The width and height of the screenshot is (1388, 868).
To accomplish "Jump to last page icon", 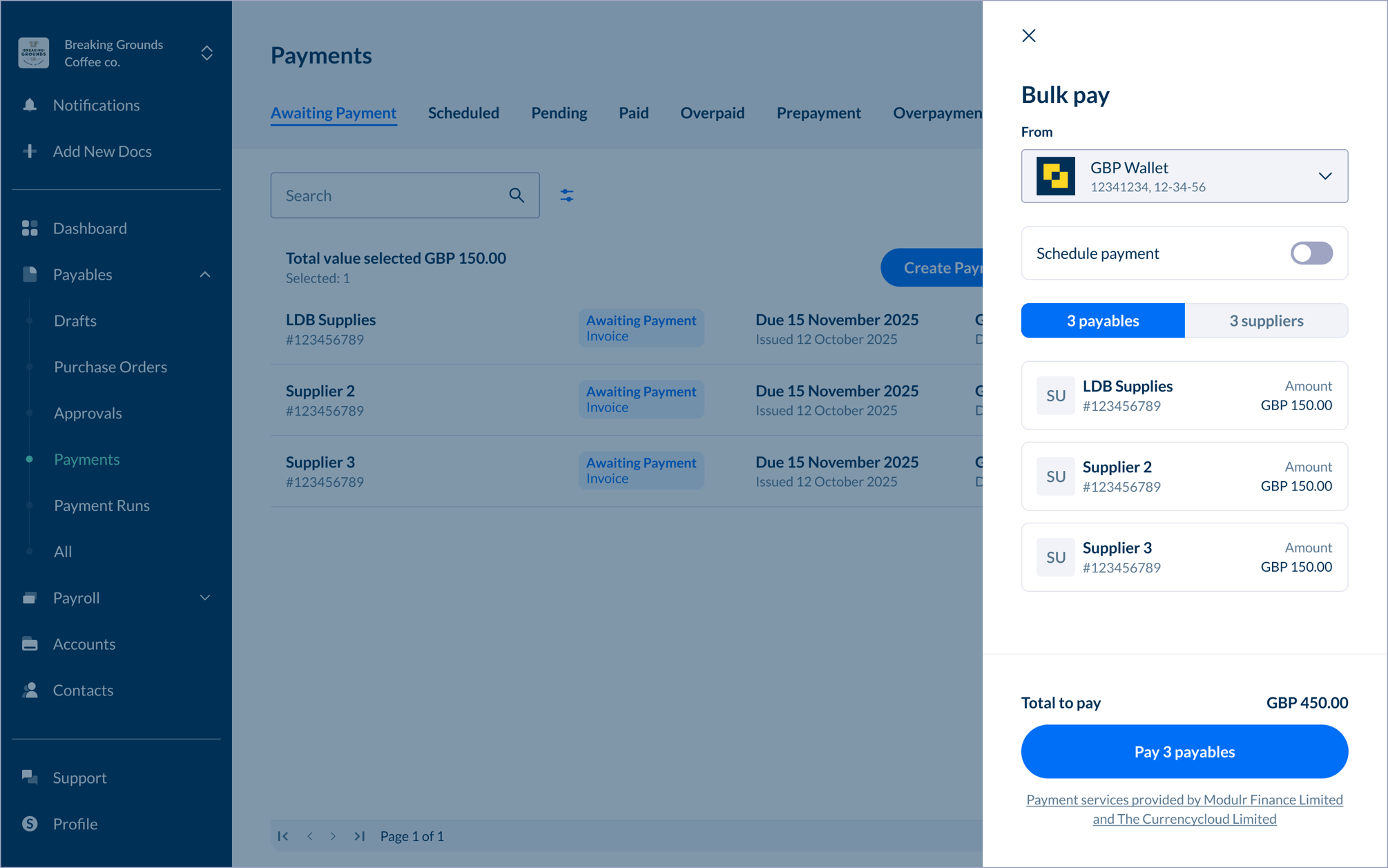I will click(x=359, y=836).
